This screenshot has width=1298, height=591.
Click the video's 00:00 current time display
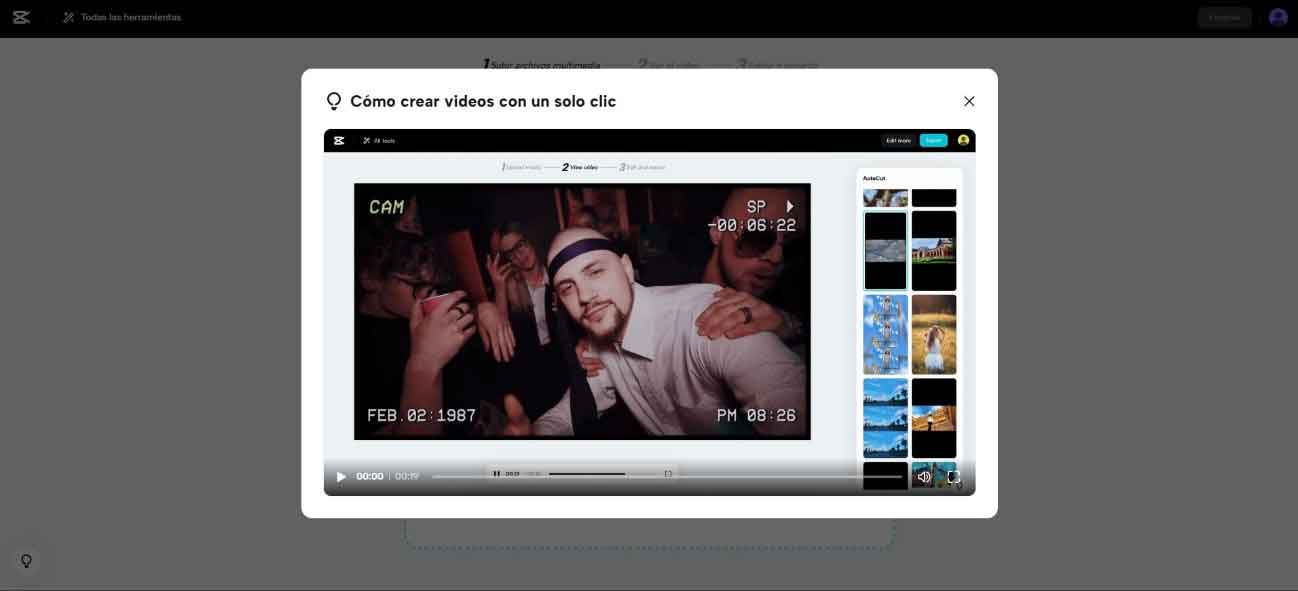tap(369, 477)
